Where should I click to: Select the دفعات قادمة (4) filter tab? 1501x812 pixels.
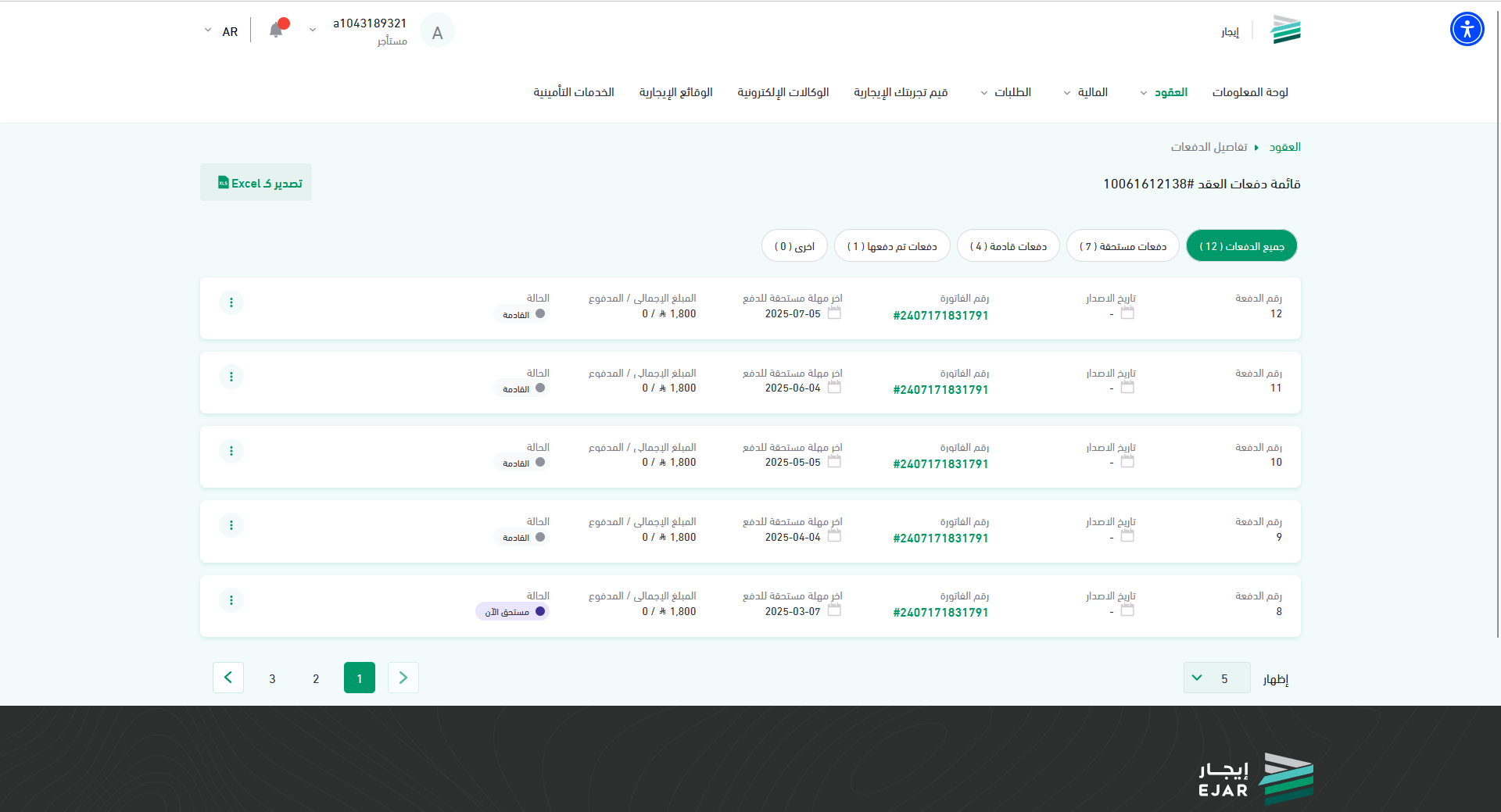pyautogui.click(x=1008, y=246)
